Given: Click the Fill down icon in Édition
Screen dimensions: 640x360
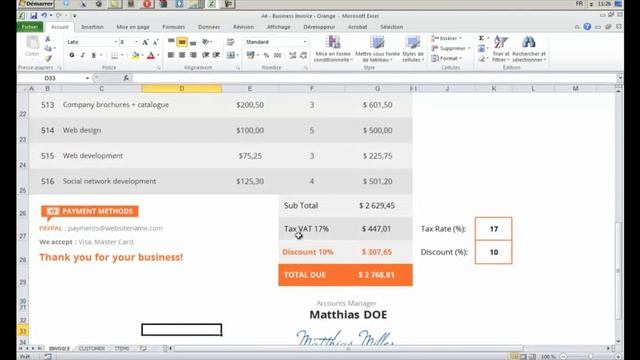Looking at the screenshot, I should (x=482, y=49).
